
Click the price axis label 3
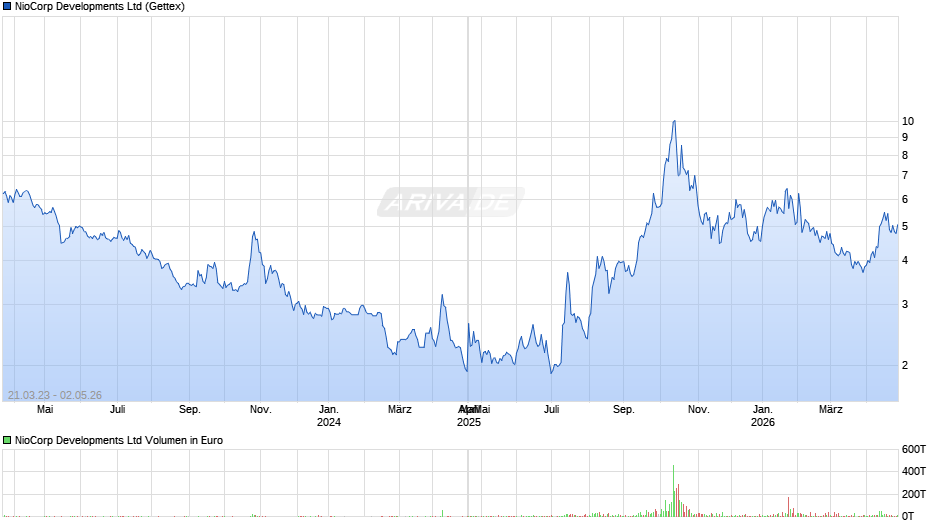(x=905, y=305)
